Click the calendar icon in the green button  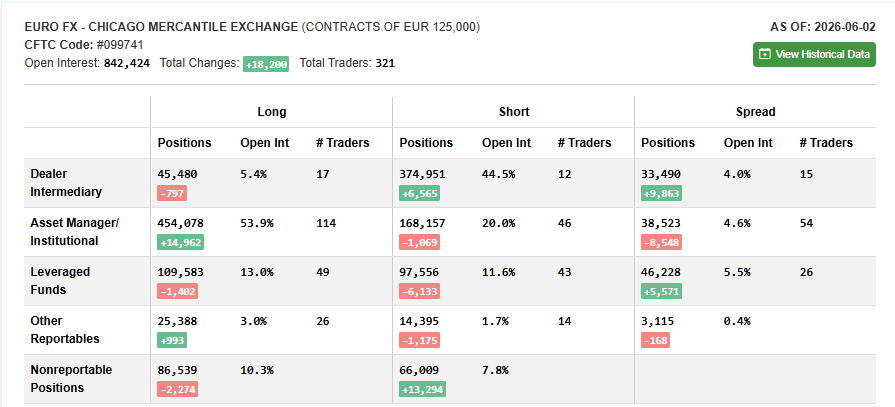point(764,54)
